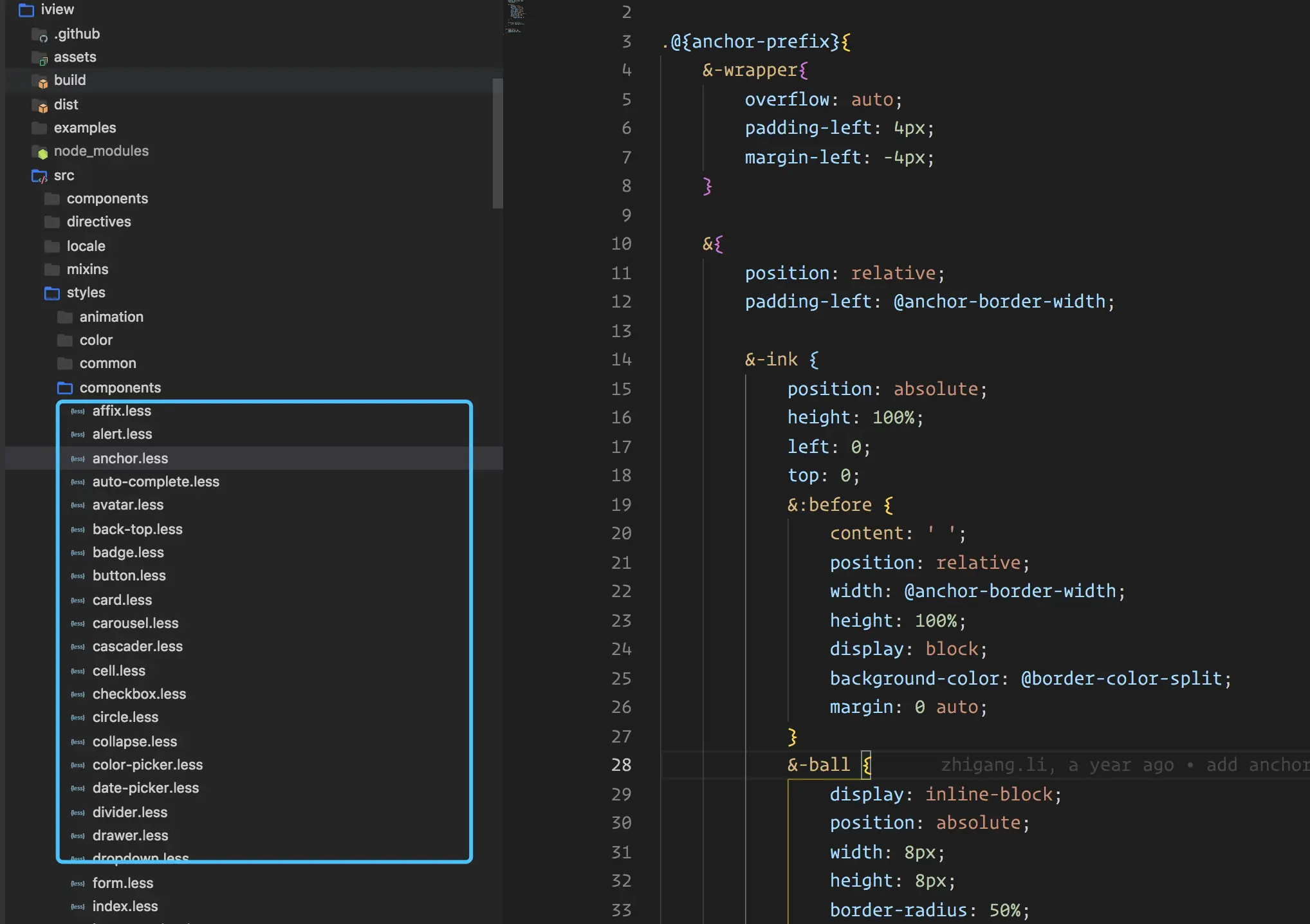
Task: Open index.less file
Action: click(x=125, y=906)
